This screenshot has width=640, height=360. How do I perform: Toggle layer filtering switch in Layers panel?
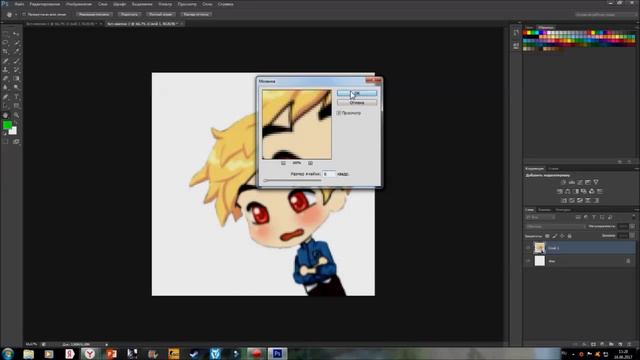[633, 217]
